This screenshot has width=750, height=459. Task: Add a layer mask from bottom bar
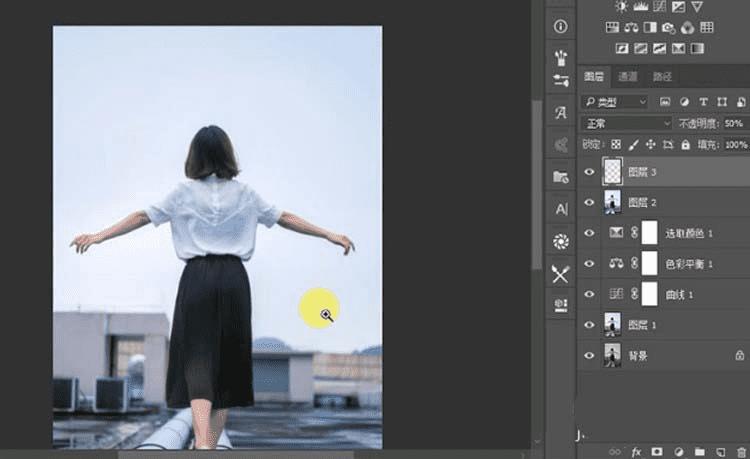pos(657,452)
